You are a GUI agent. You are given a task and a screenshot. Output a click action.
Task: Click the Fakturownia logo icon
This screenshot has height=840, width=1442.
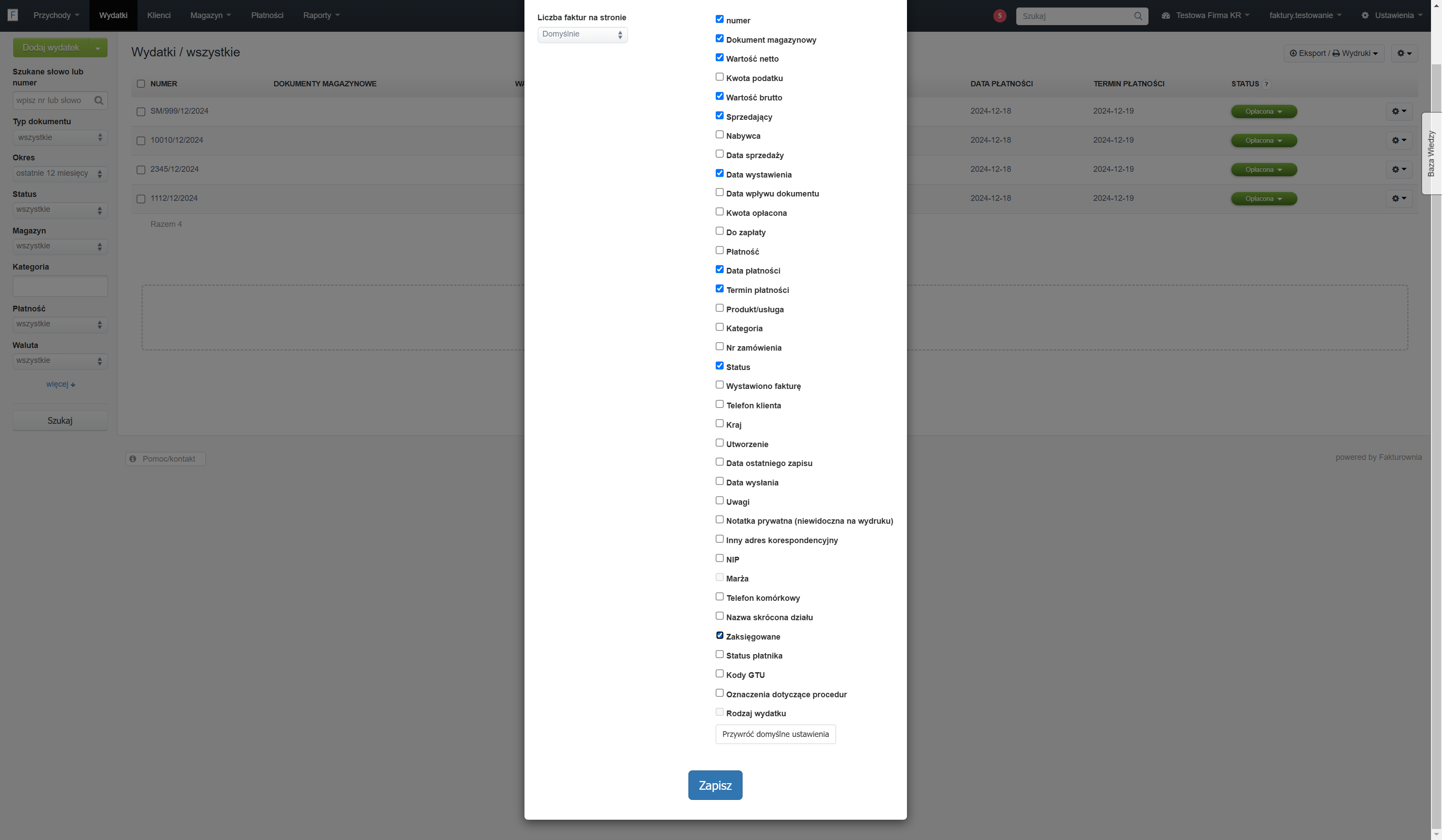13,15
